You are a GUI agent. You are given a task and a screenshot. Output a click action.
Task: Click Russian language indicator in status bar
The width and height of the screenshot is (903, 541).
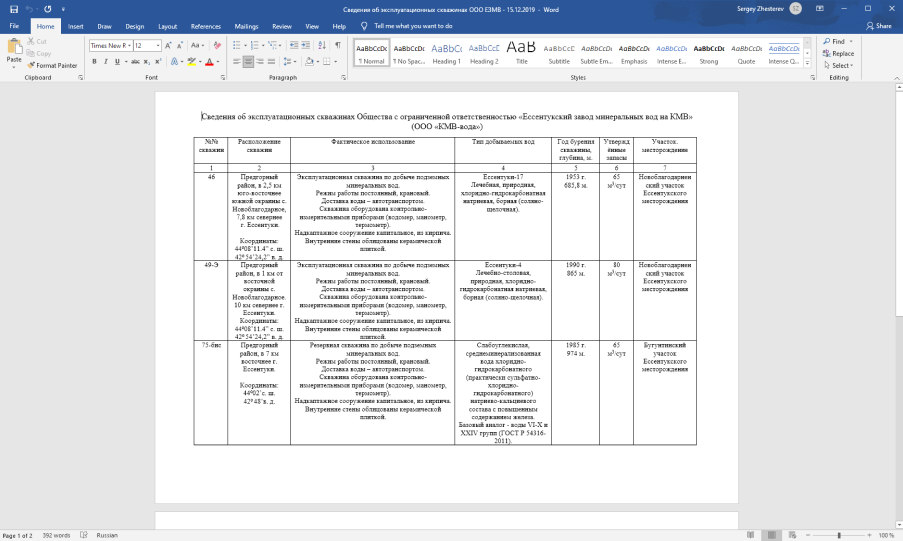[x=107, y=535]
